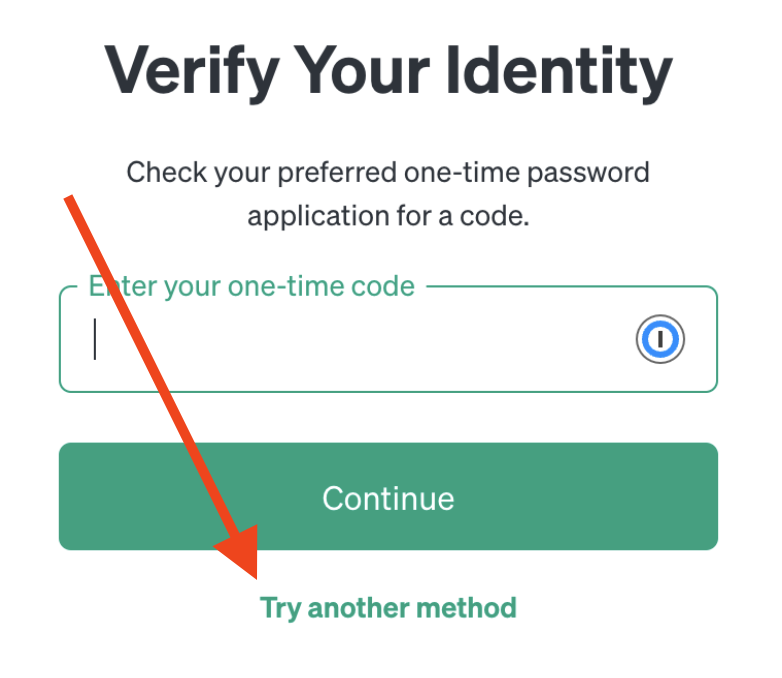
Task: Click the blue 1Password circle in code field
Action: [x=660, y=339]
